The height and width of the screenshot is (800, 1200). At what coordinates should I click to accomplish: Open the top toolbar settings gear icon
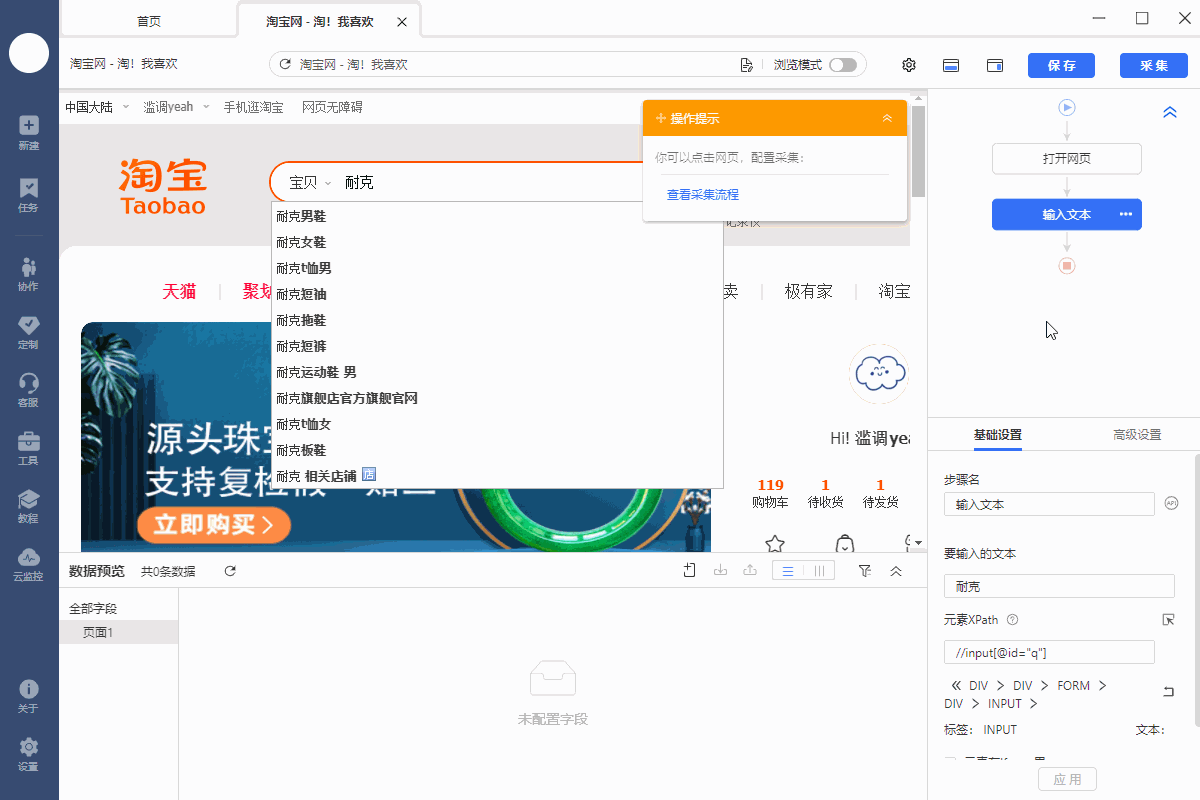(909, 65)
